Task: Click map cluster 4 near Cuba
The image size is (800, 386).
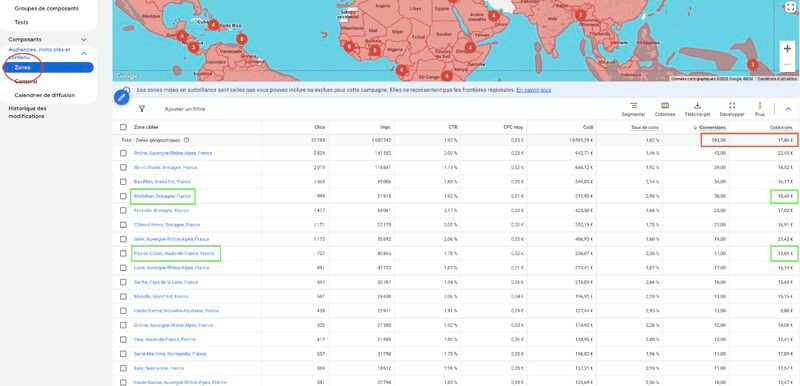Action: pos(213,24)
